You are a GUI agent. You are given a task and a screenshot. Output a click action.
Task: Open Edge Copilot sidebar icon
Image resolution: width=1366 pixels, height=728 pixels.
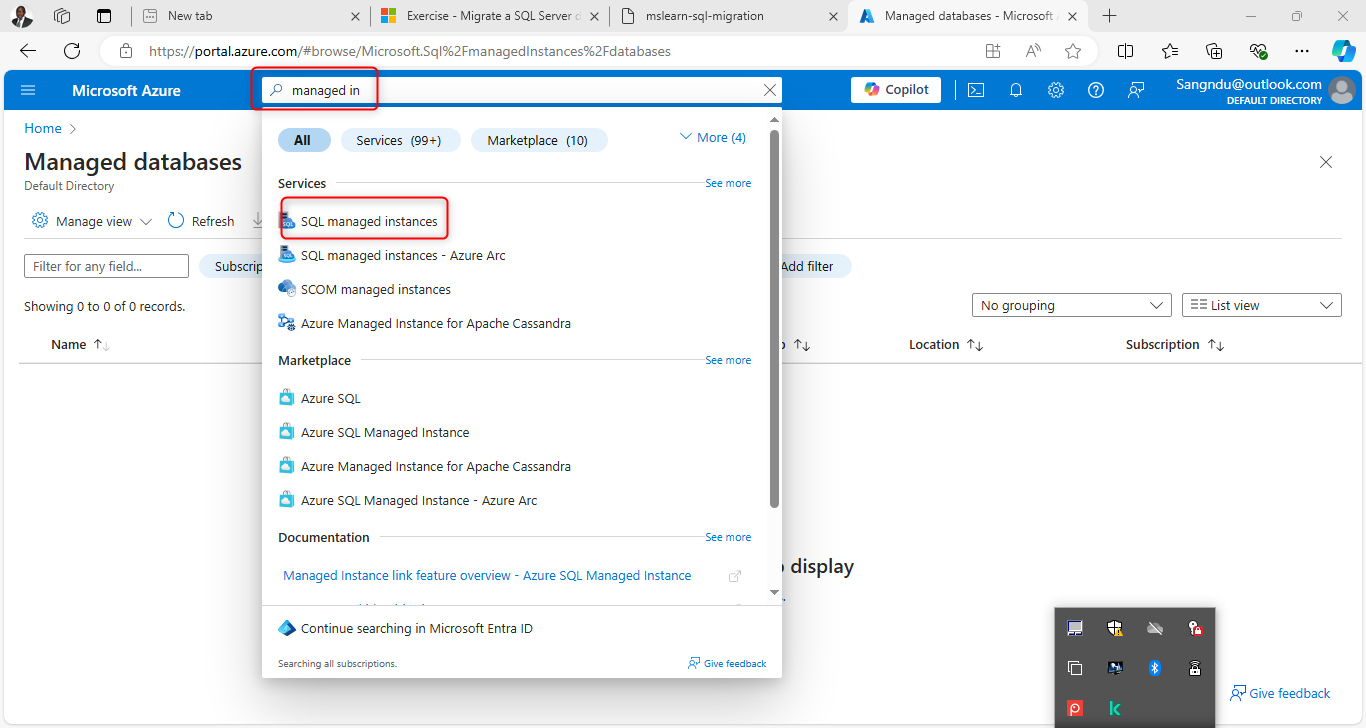(x=1343, y=51)
